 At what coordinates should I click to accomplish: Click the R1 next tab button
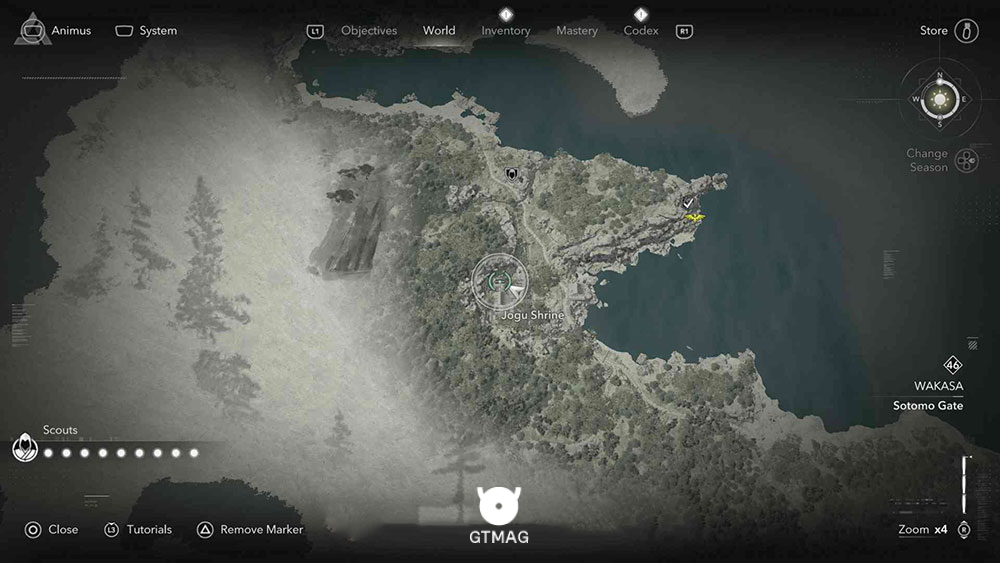(684, 31)
